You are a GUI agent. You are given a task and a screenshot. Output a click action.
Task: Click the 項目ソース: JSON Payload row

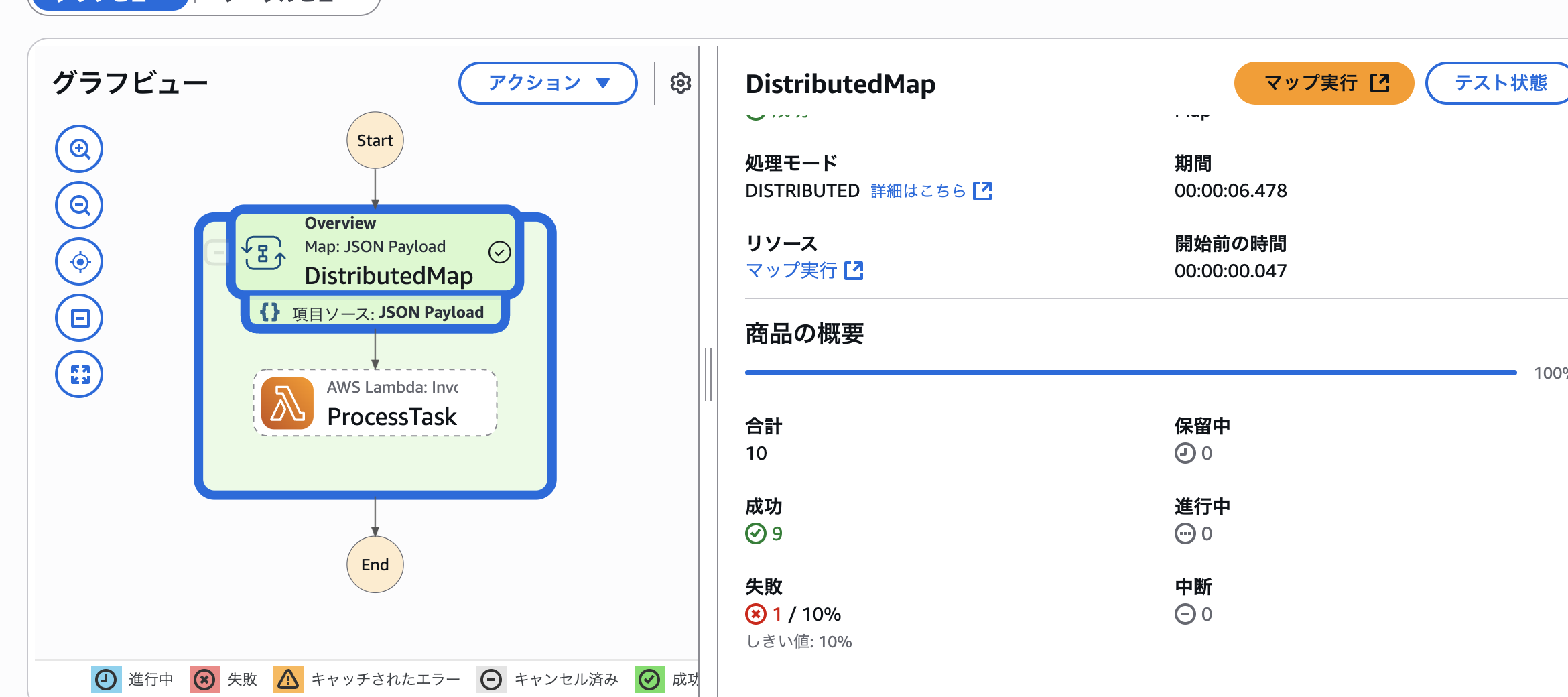click(x=375, y=312)
